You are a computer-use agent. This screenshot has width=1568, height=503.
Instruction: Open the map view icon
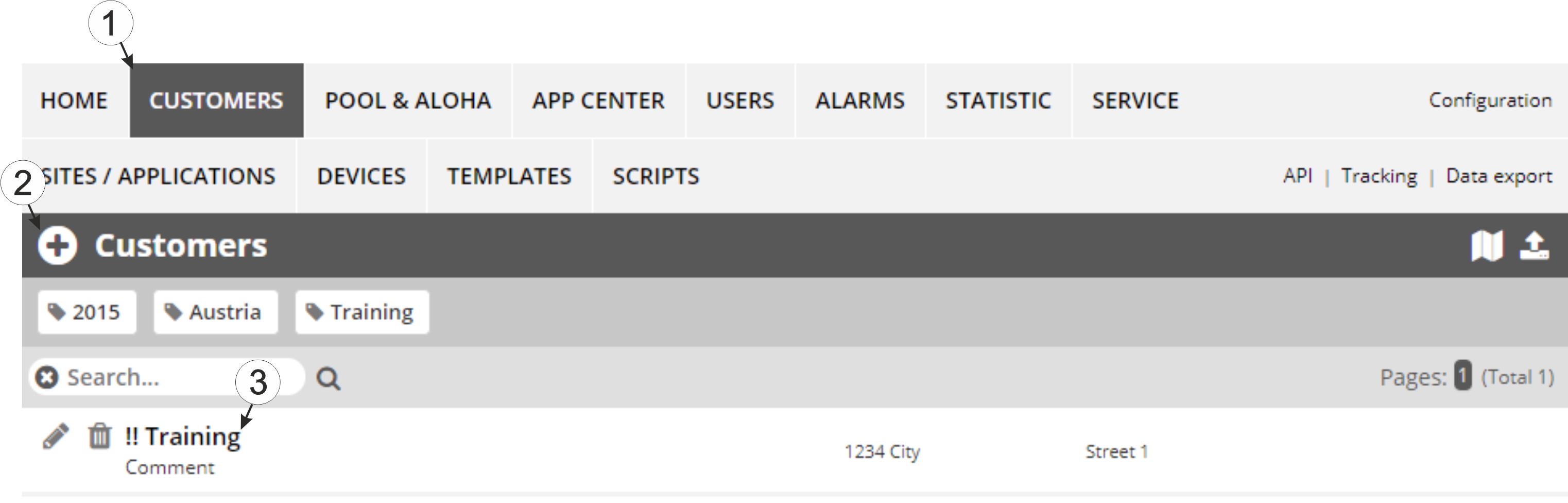coord(1487,246)
